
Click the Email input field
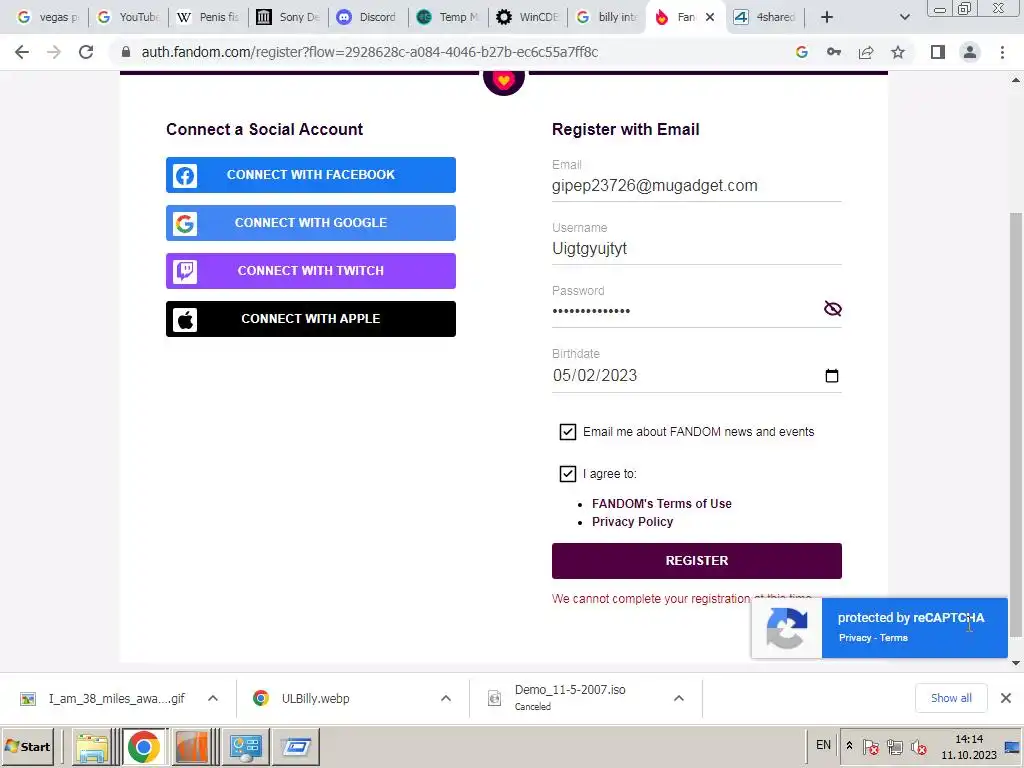pos(696,185)
